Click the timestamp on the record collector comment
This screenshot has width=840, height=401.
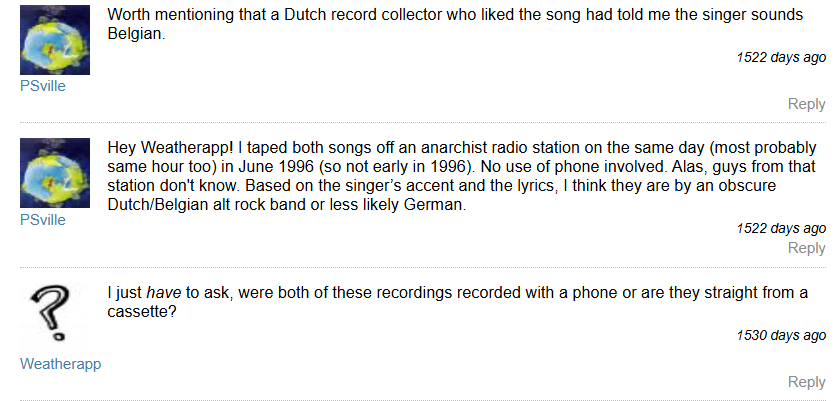tap(780, 57)
